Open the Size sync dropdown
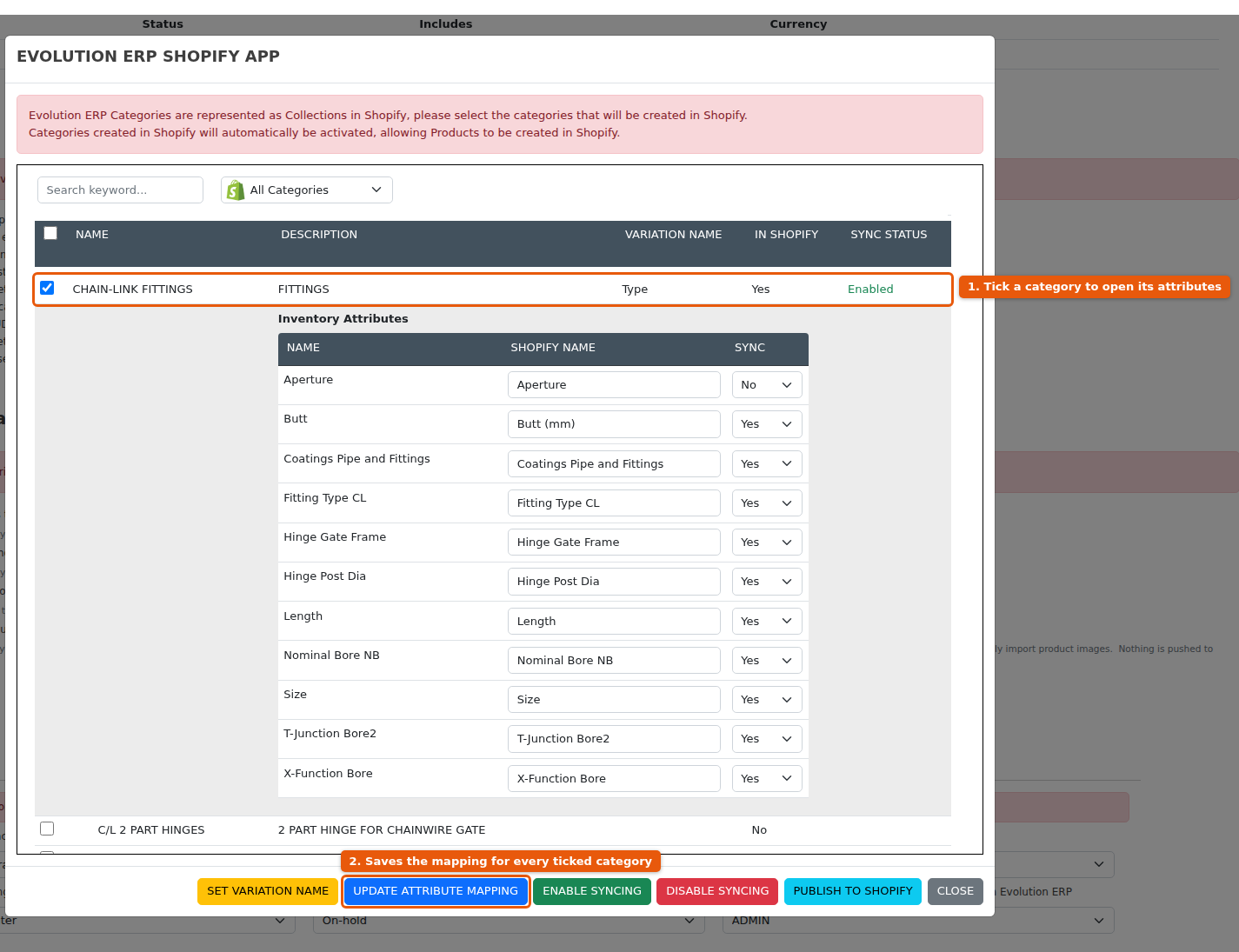1239x952 pixels. pos(767,700)
